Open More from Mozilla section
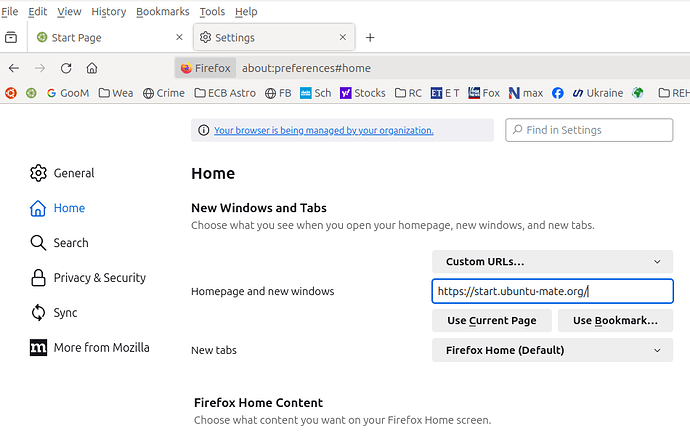This screenshot has height=438, width=690. (x=89, y=347)
